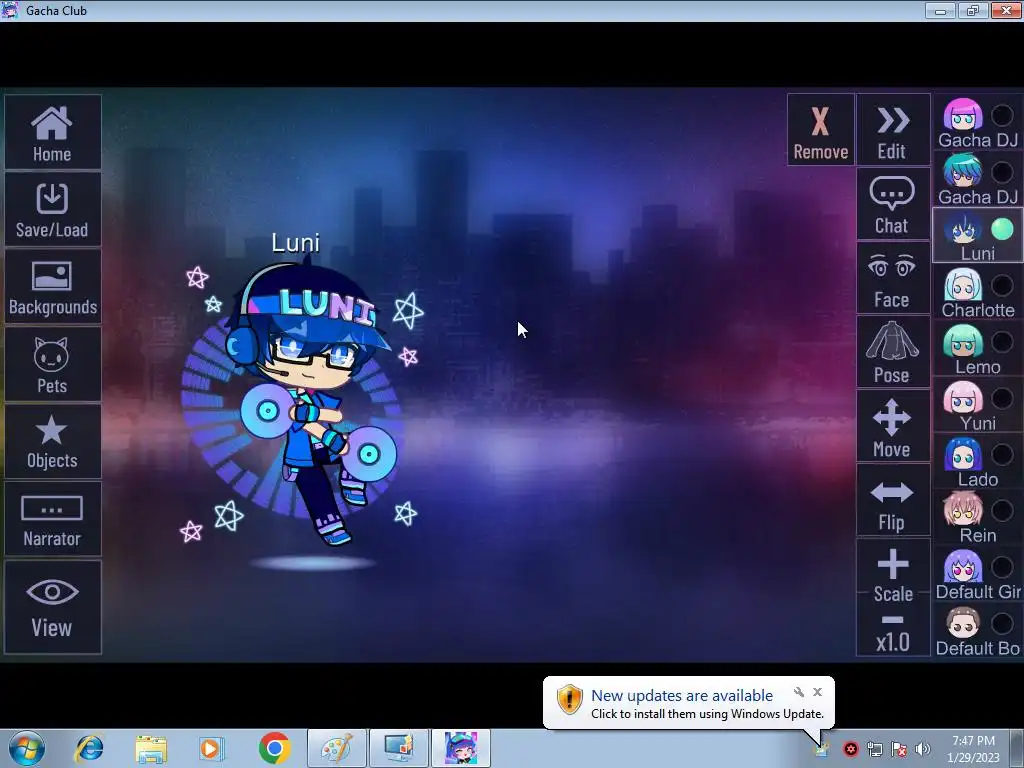
Task: Launch Google Chrome from taskbar
Action: click(x=274, y=748)
